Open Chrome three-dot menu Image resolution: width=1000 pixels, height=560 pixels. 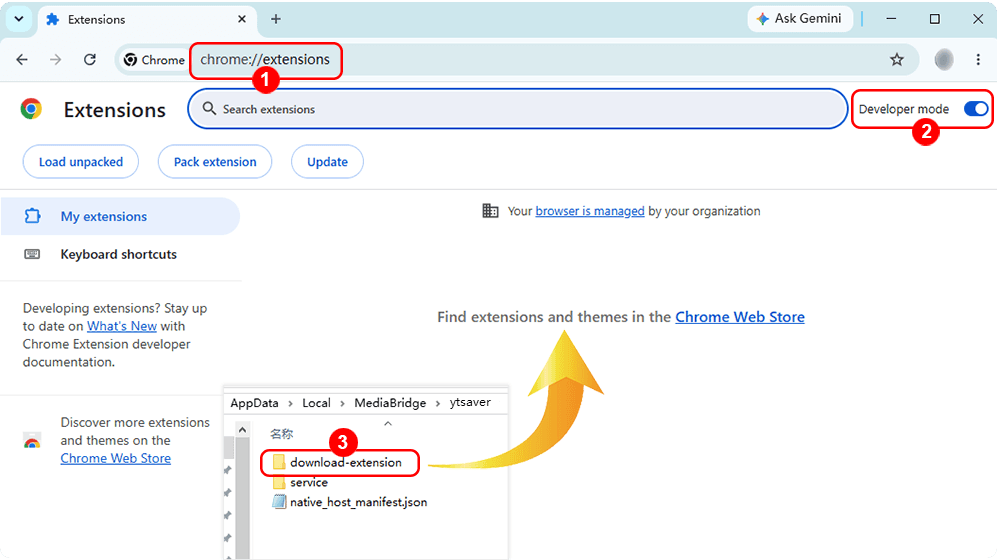point(978,59)
